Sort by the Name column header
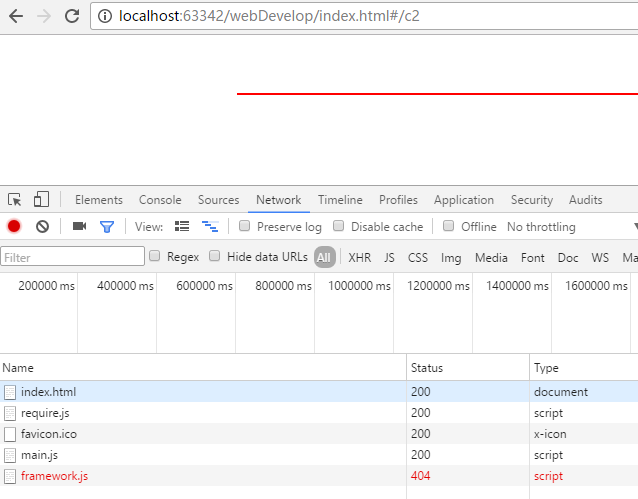 click(203, 368)
